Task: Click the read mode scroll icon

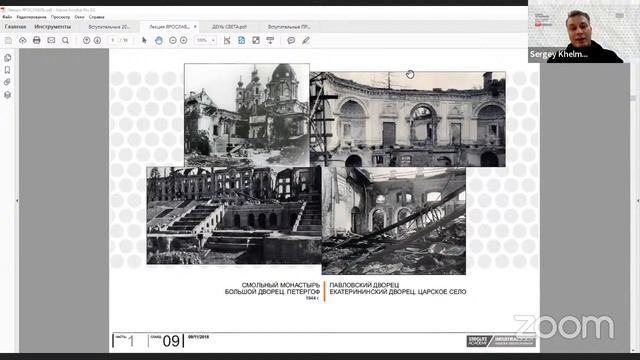Action: [270, 40]
